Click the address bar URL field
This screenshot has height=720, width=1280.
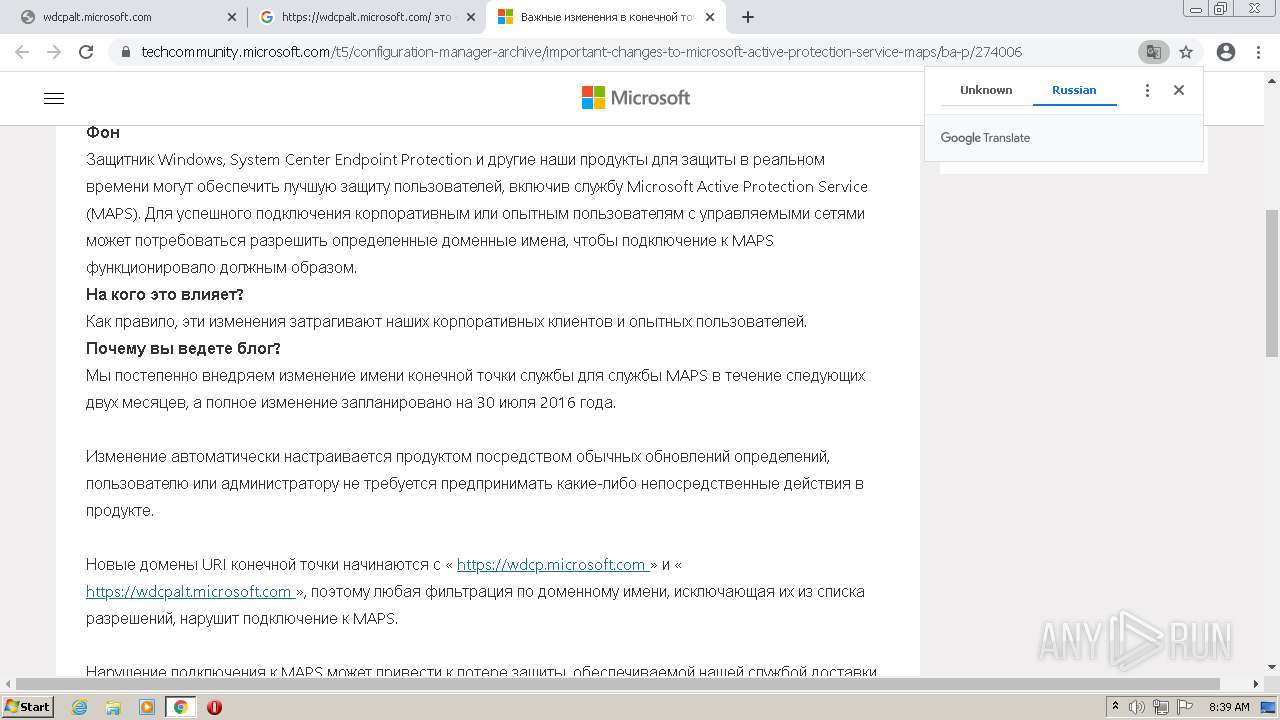630,52
